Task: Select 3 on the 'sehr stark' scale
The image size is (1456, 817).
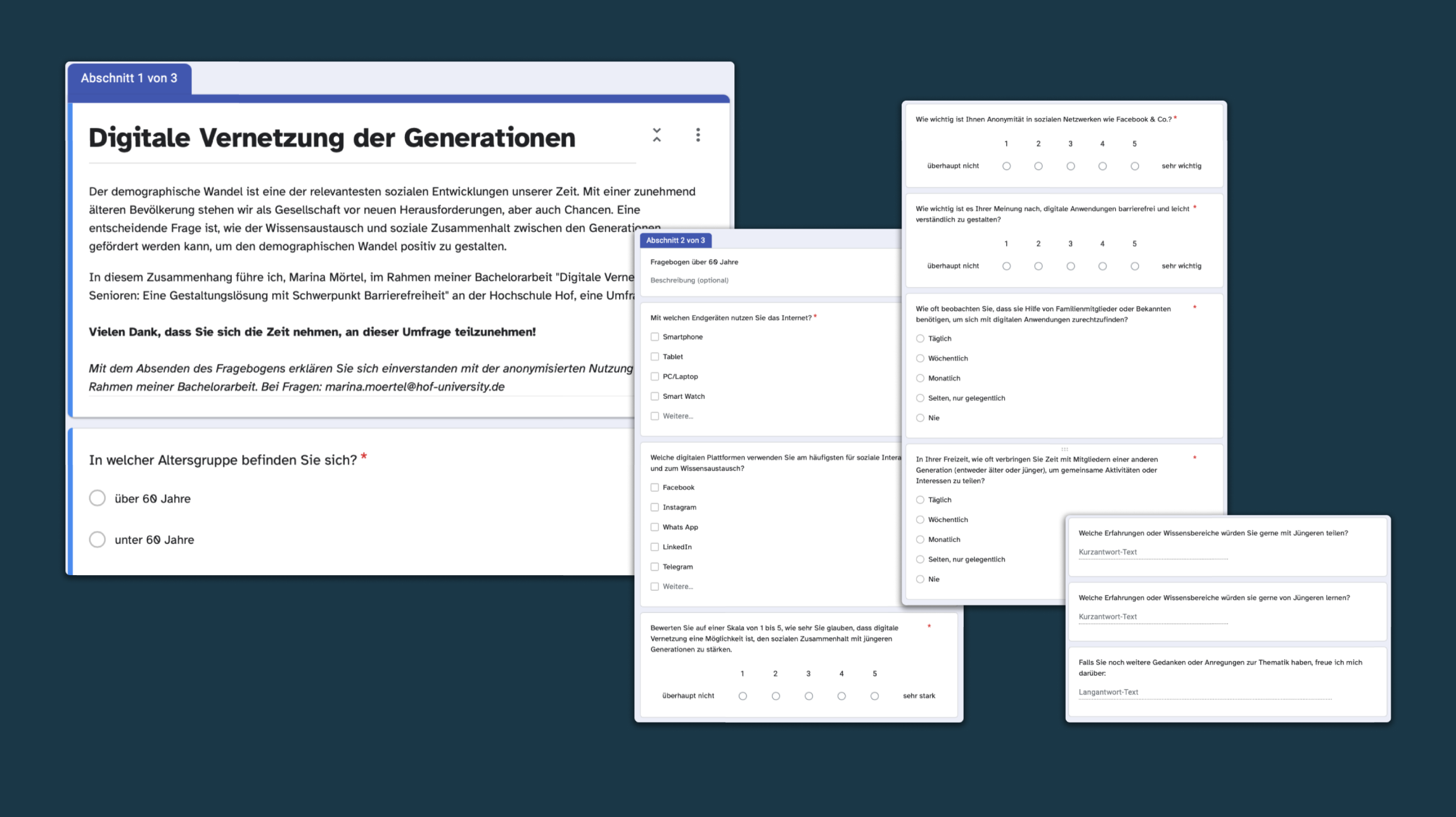Action: click(808, 696)
